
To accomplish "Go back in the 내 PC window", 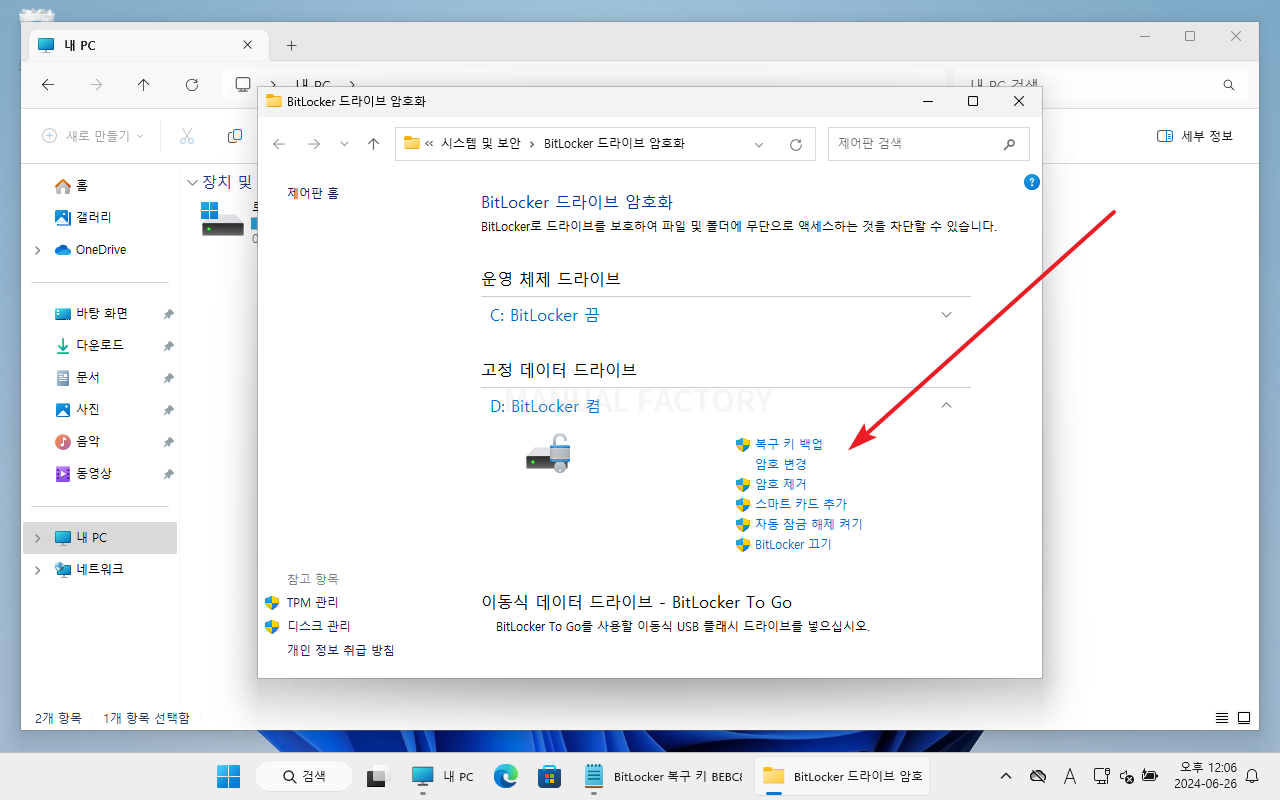I will (x=48, y=85).
